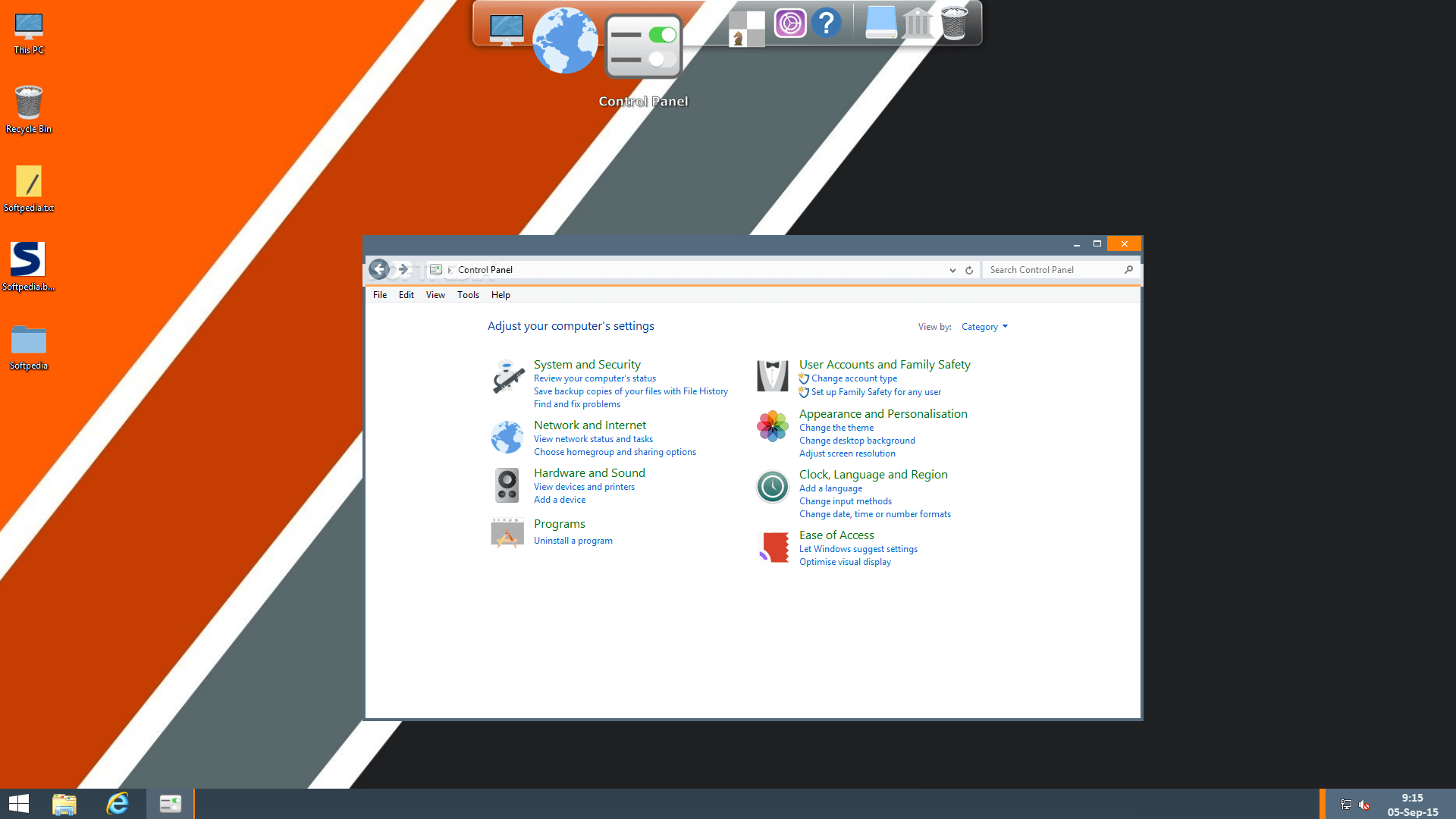Image resolution: width=1456 pixels, height=819 pixels.
Task: Click the help question mark dock icon
Action: pyautogui.click(x=827, y=23)
